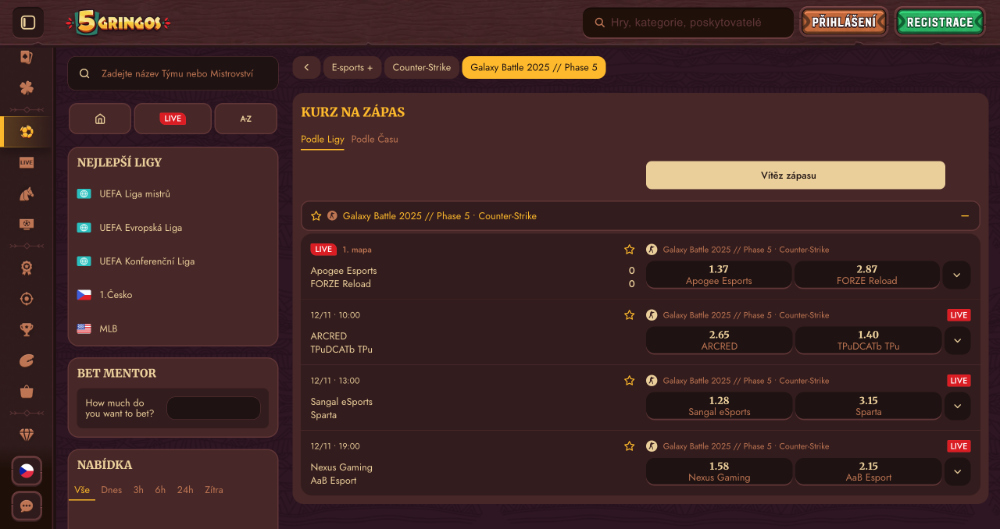This screenshot has width=1000, height=529.
Task: Collapse the Galaxy Battle 2025 league section
Action: pyautogui.click(x=965, y=216)
